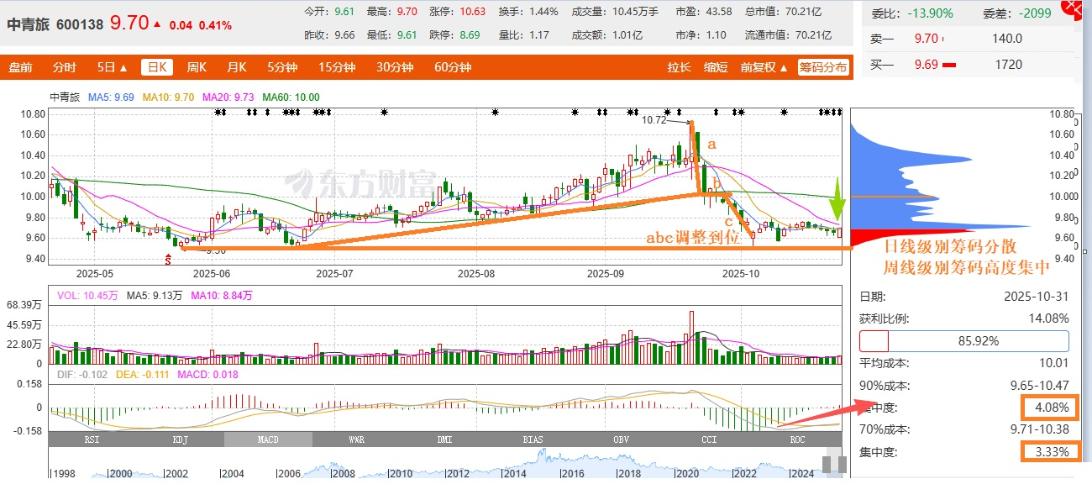Click the 85.92% profit ratio bar
The height and width of the screenshot is (500, 1092).
(965, 341)
